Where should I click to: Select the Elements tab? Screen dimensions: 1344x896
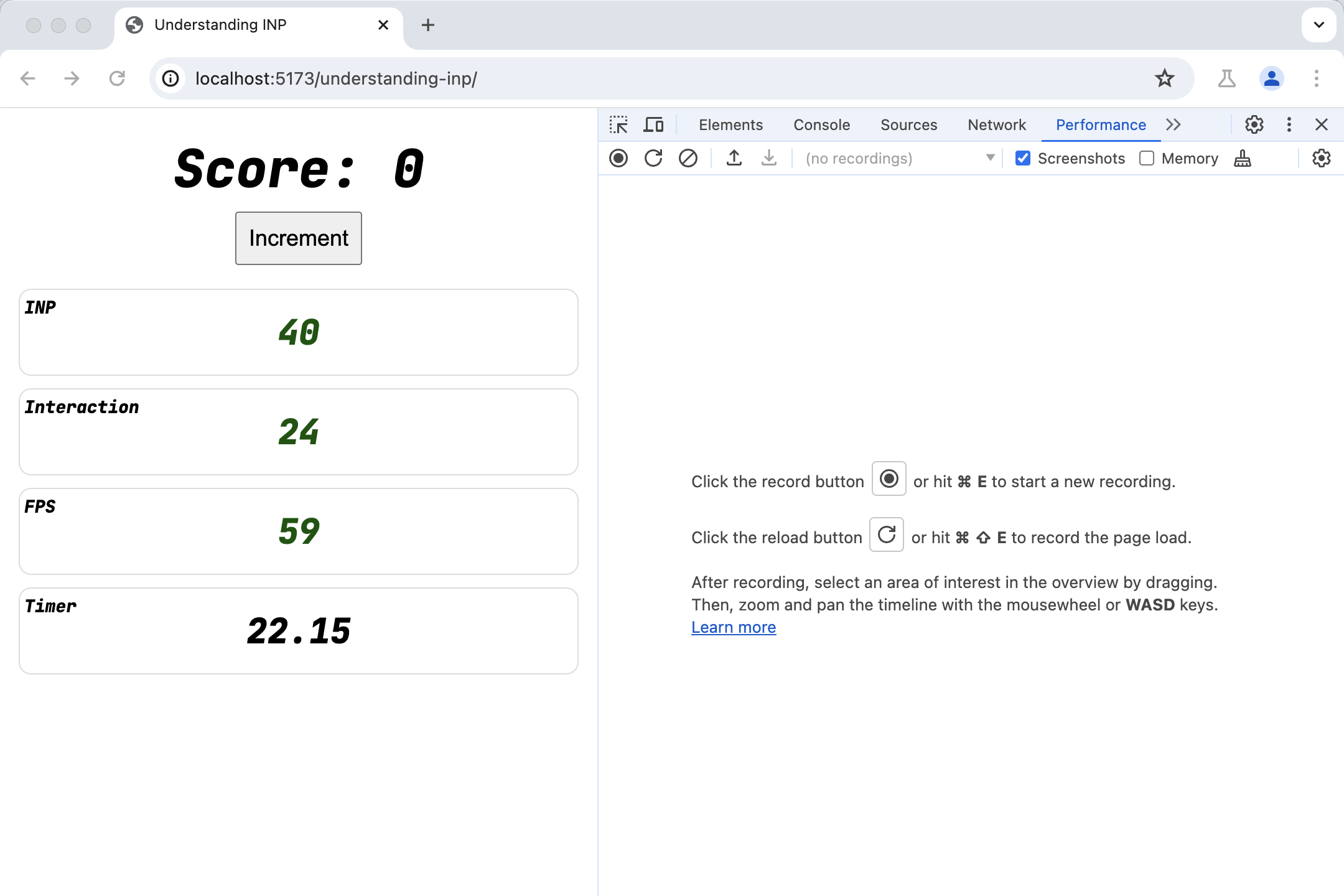[x=731, y=124]
